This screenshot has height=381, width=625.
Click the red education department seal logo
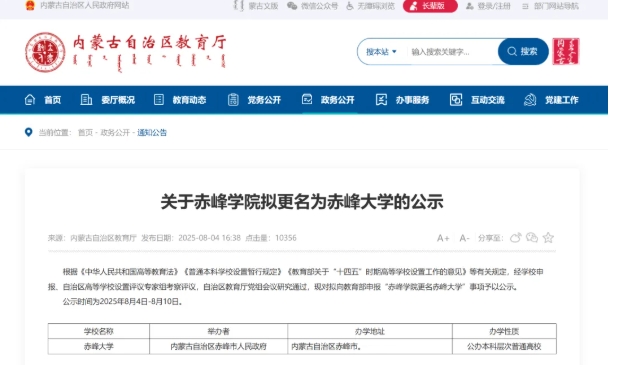pos(45,52)
